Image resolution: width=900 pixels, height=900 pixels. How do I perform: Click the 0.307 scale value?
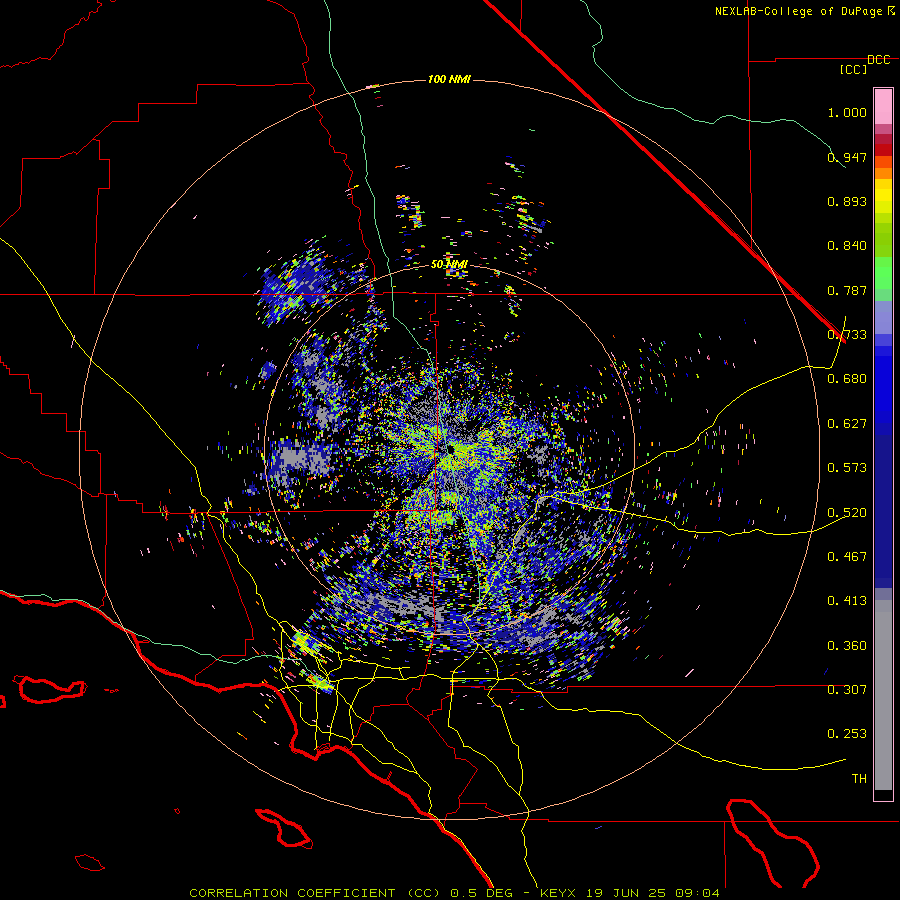pyautogui.click(x=847, y=689)
